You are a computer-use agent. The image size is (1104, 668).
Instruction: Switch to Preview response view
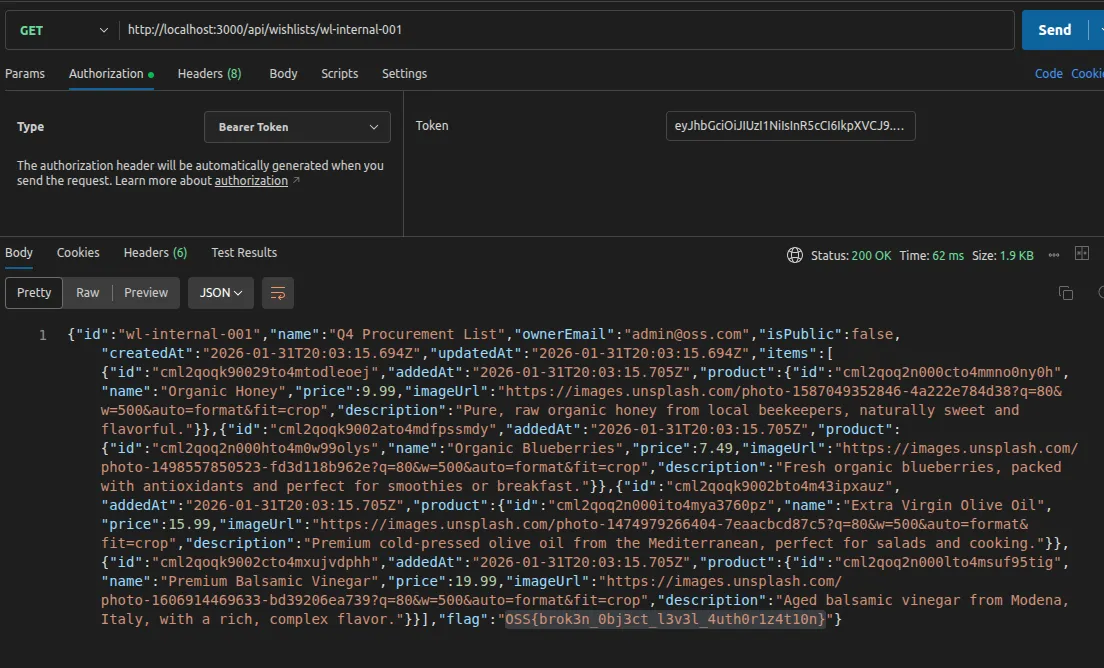tap(146, 293)
